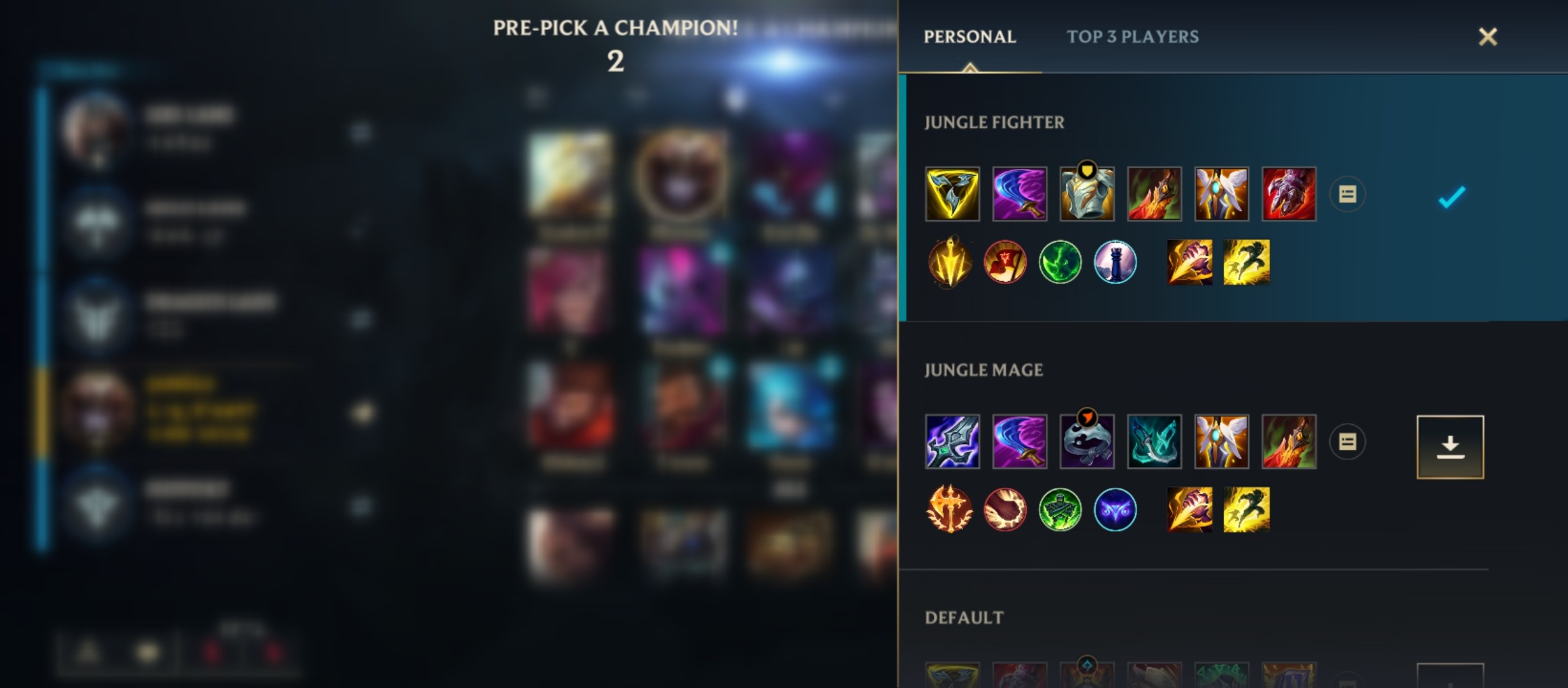Open Jungle Fighter build details list icon
This screenshot has height=688, width=1568.
pyautogui.click(x=1347, y=194)
